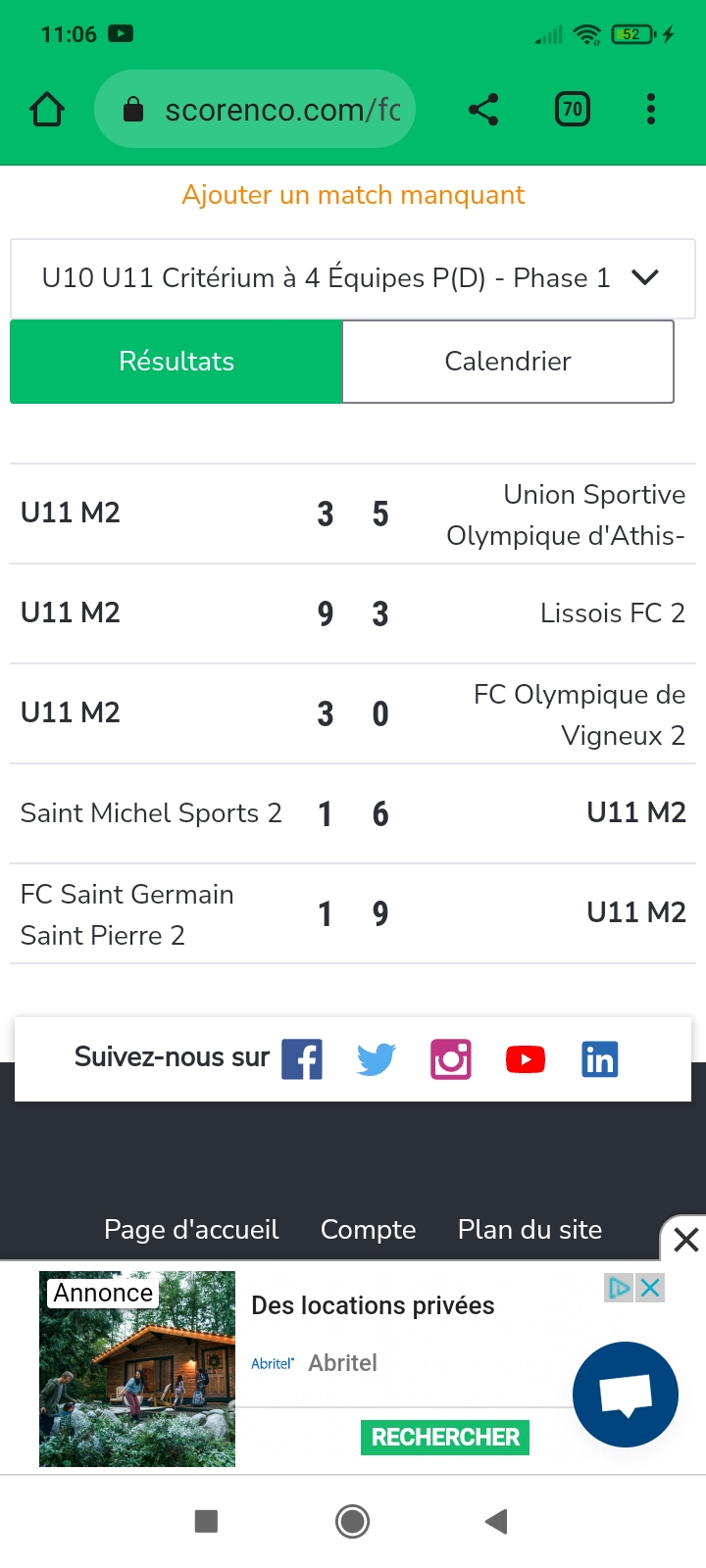Open the Instagram icon link
The height and width of the screenshot is (1568, 706).
451,1059
